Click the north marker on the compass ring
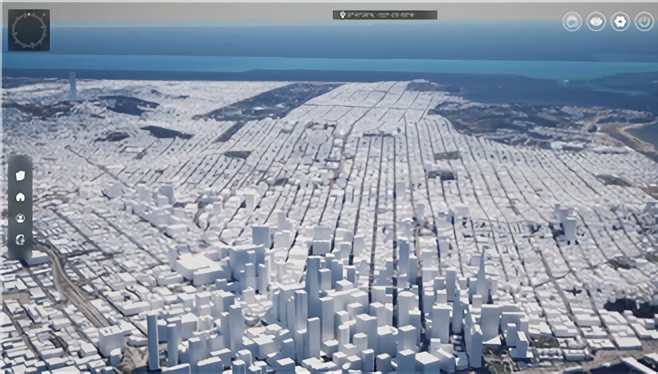The width and height of the screenshot is (658, 374). coord(30,15)
